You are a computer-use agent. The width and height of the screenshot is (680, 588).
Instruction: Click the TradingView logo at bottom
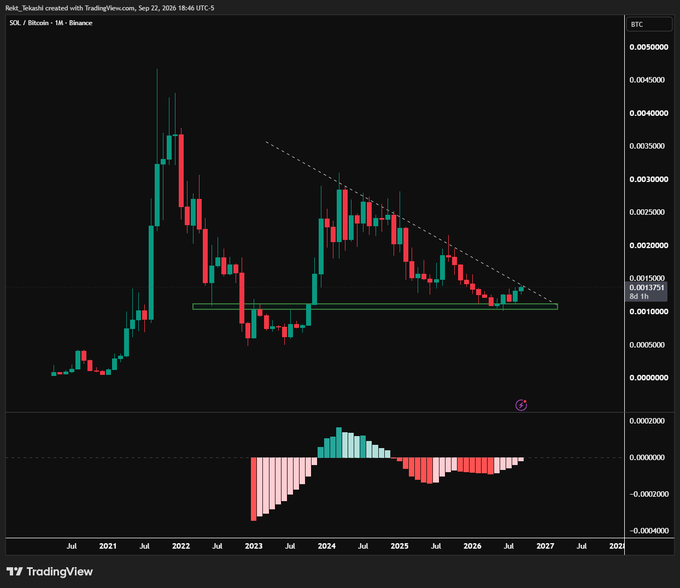click(50, 572)
